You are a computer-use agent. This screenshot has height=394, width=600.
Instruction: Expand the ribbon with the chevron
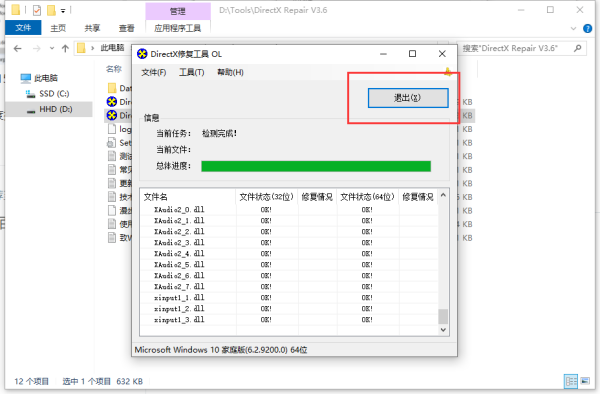(573, 28)
